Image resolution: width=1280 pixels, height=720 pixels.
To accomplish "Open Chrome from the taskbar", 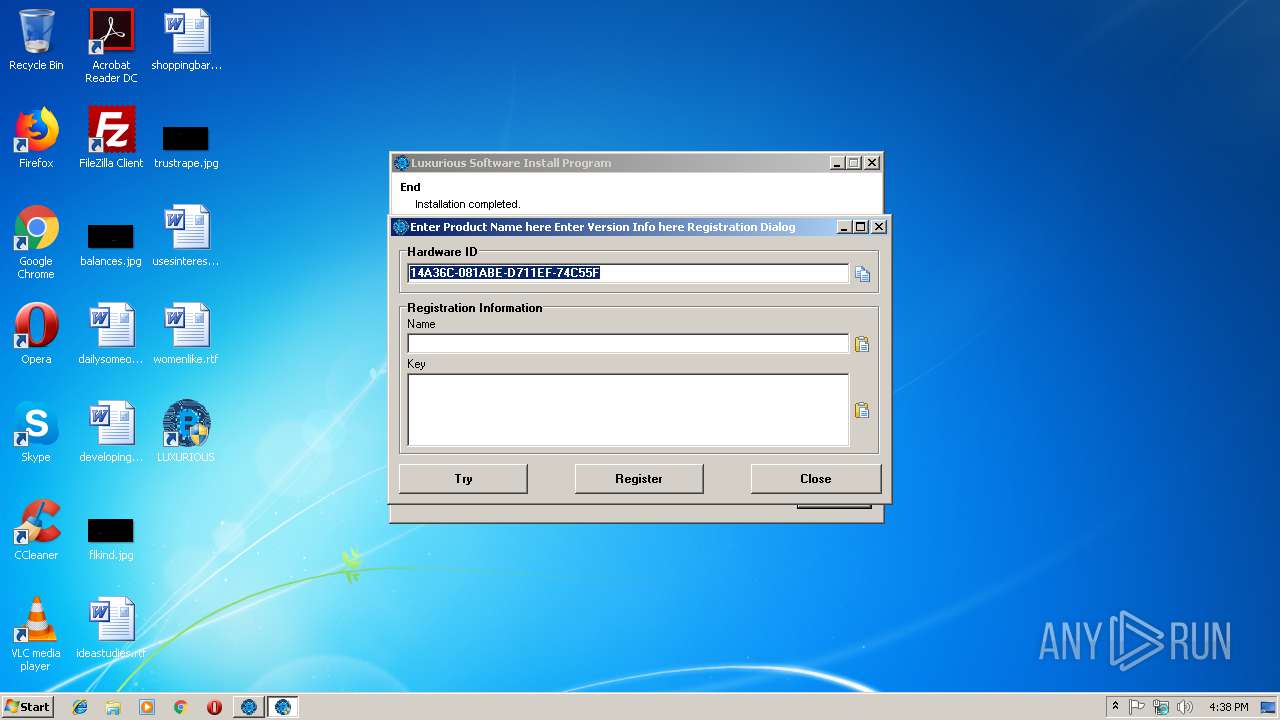I will pos(181,707).
